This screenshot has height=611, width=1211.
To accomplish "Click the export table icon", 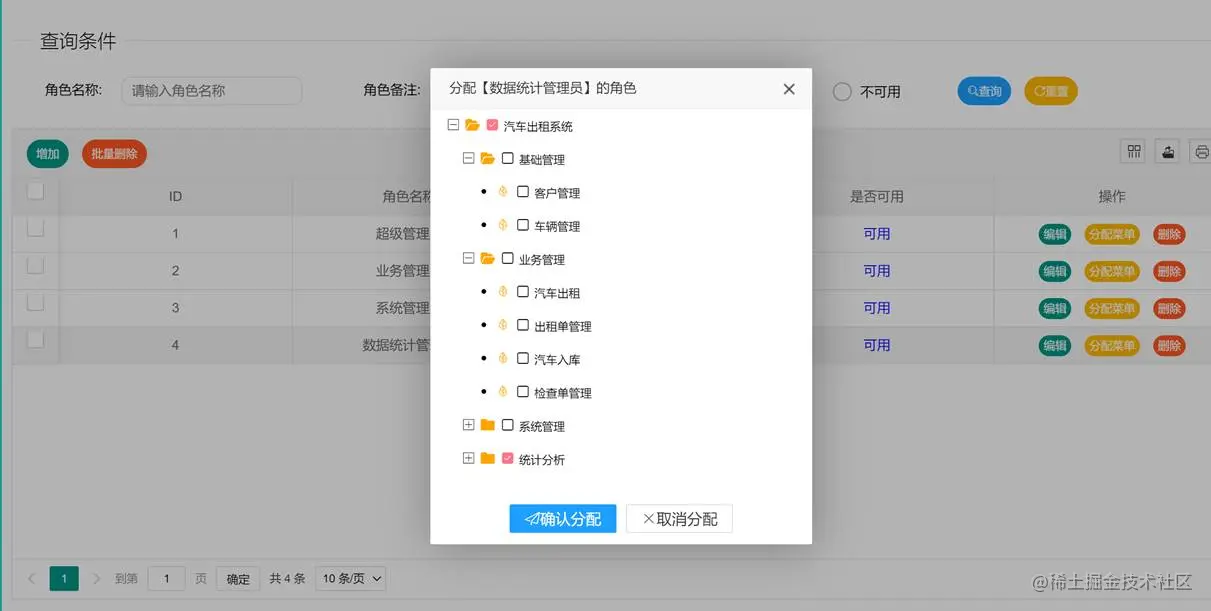I will point(1168,151).
